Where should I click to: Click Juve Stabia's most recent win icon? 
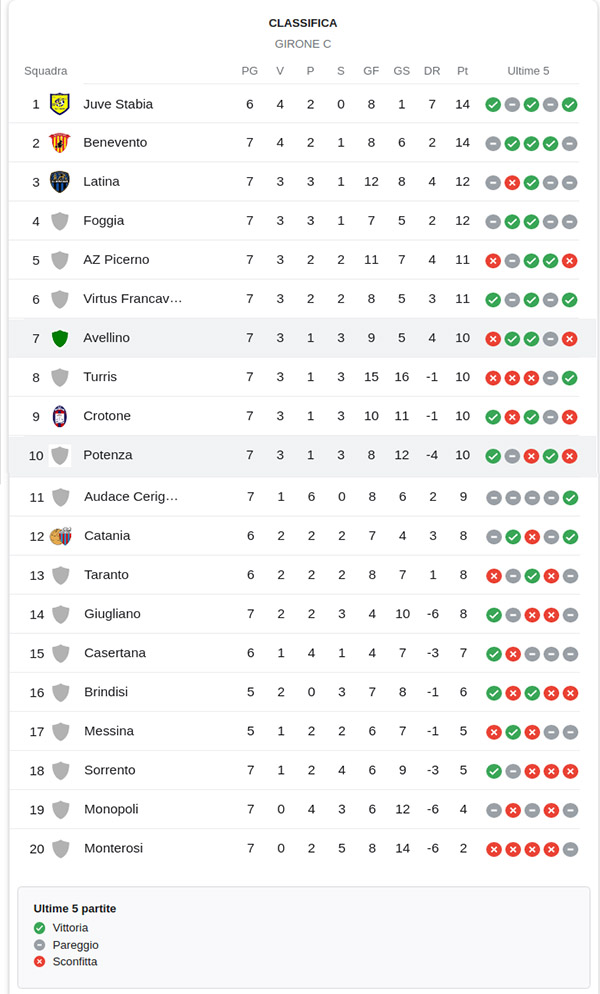coord(570,104)
